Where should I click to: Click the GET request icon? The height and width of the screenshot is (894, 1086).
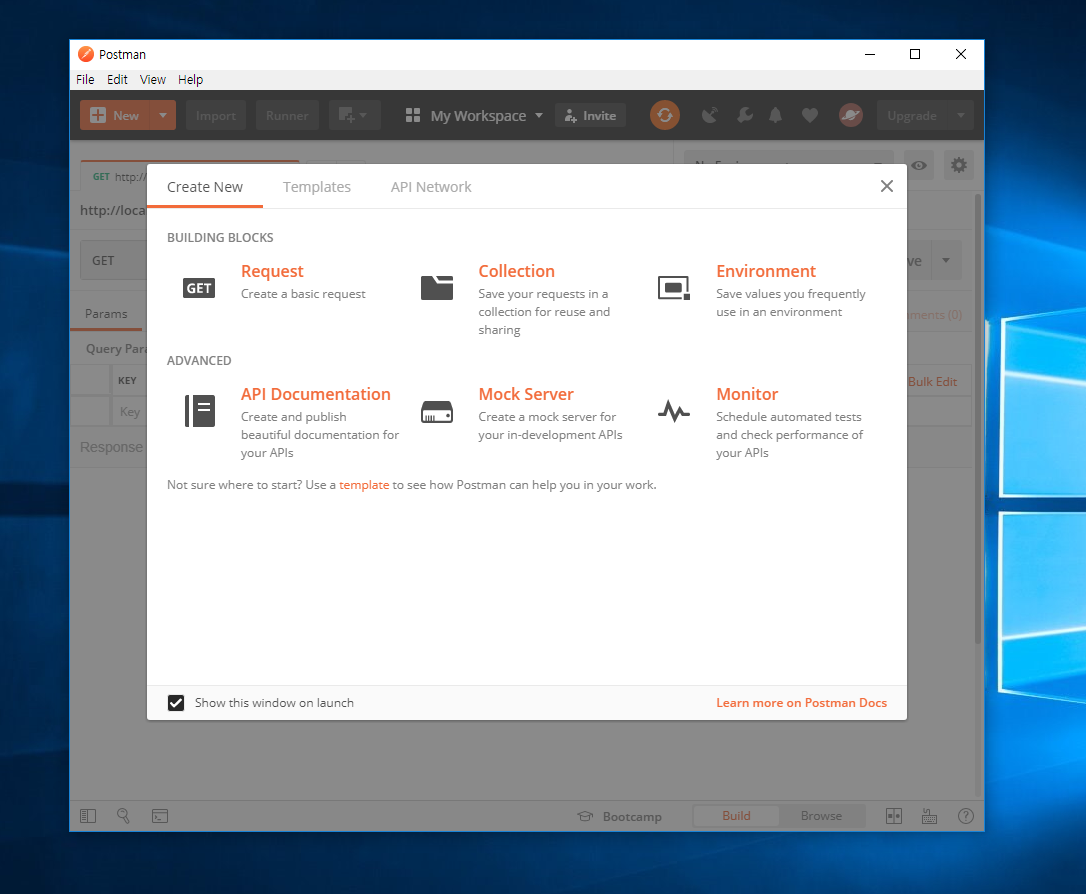[x=199, y=288]
